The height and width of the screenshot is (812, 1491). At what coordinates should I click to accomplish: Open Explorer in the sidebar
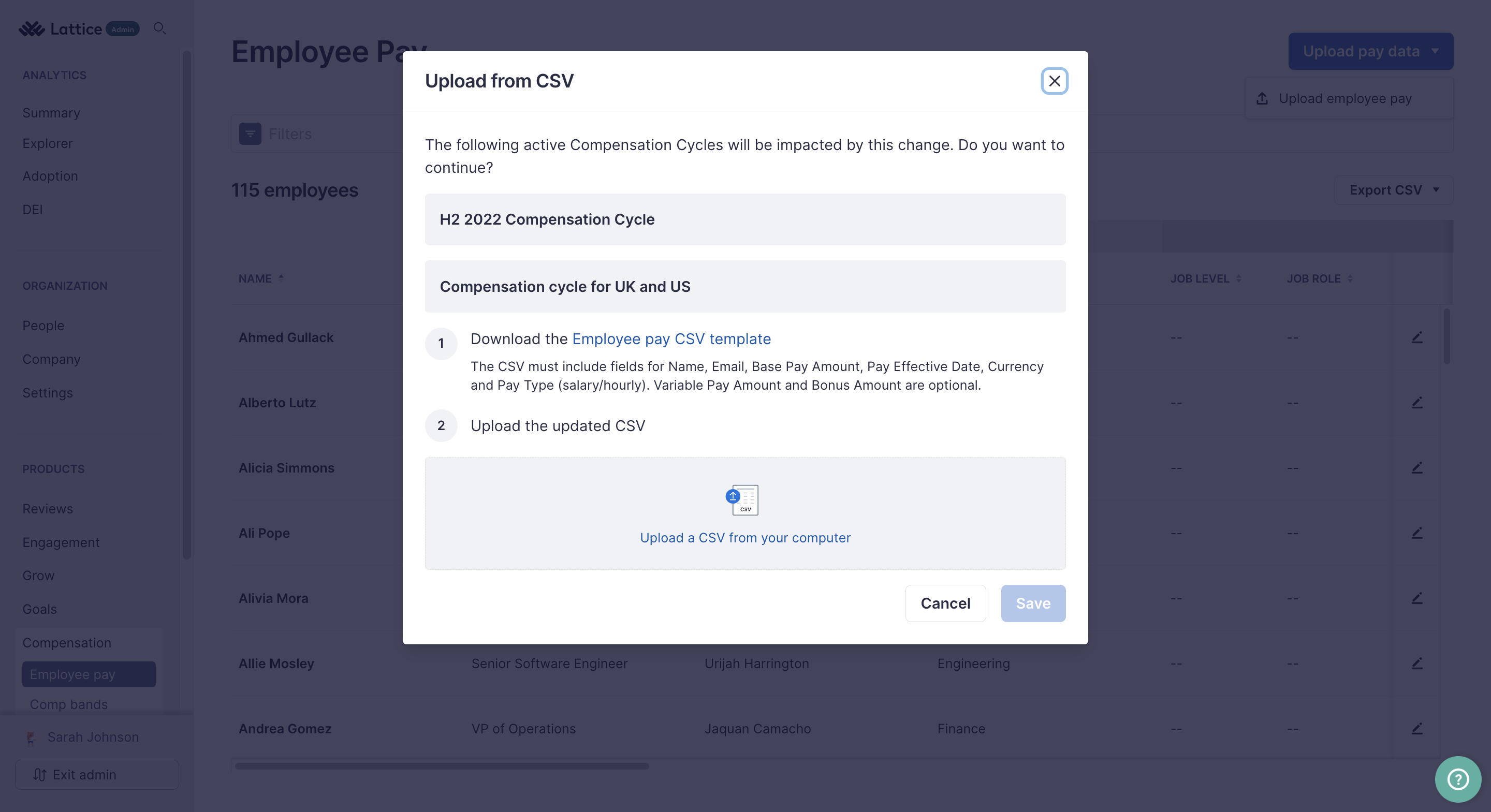[48, 143]
